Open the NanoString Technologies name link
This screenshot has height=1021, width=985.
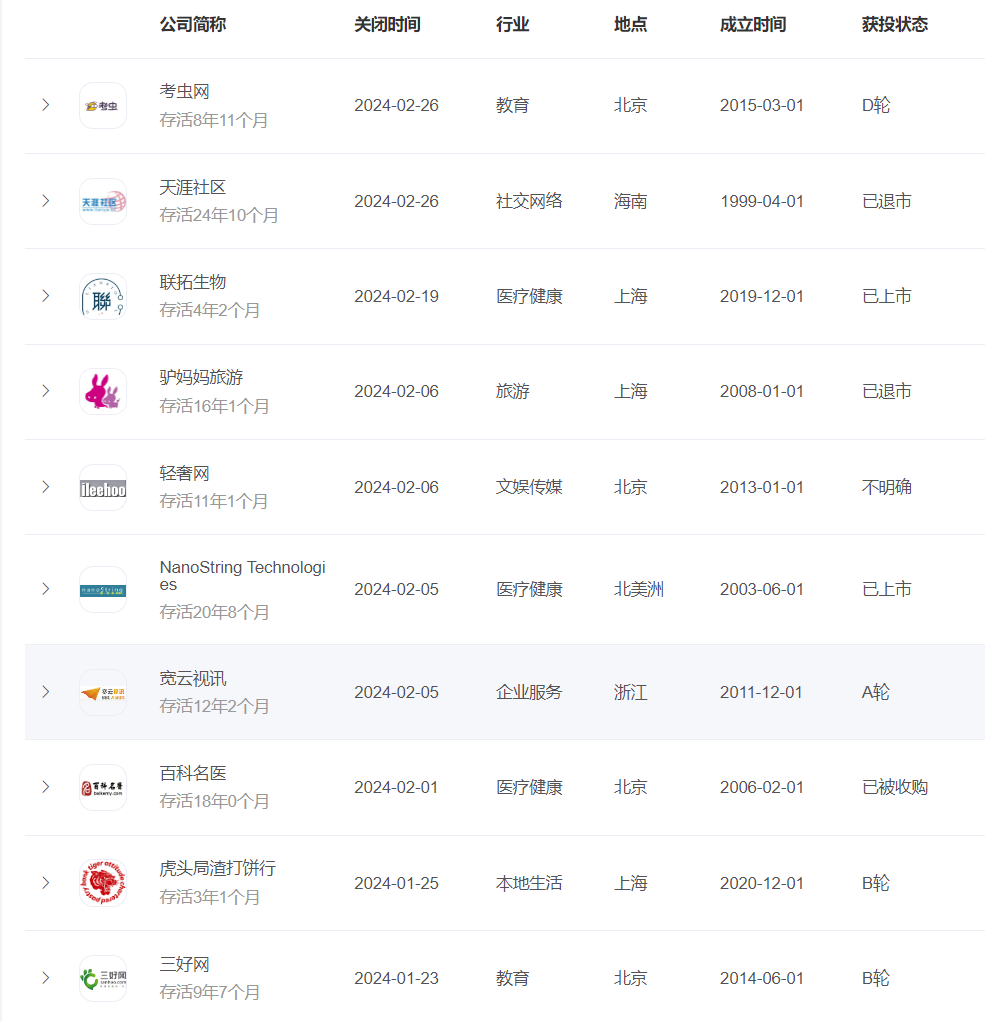point(242,576)
